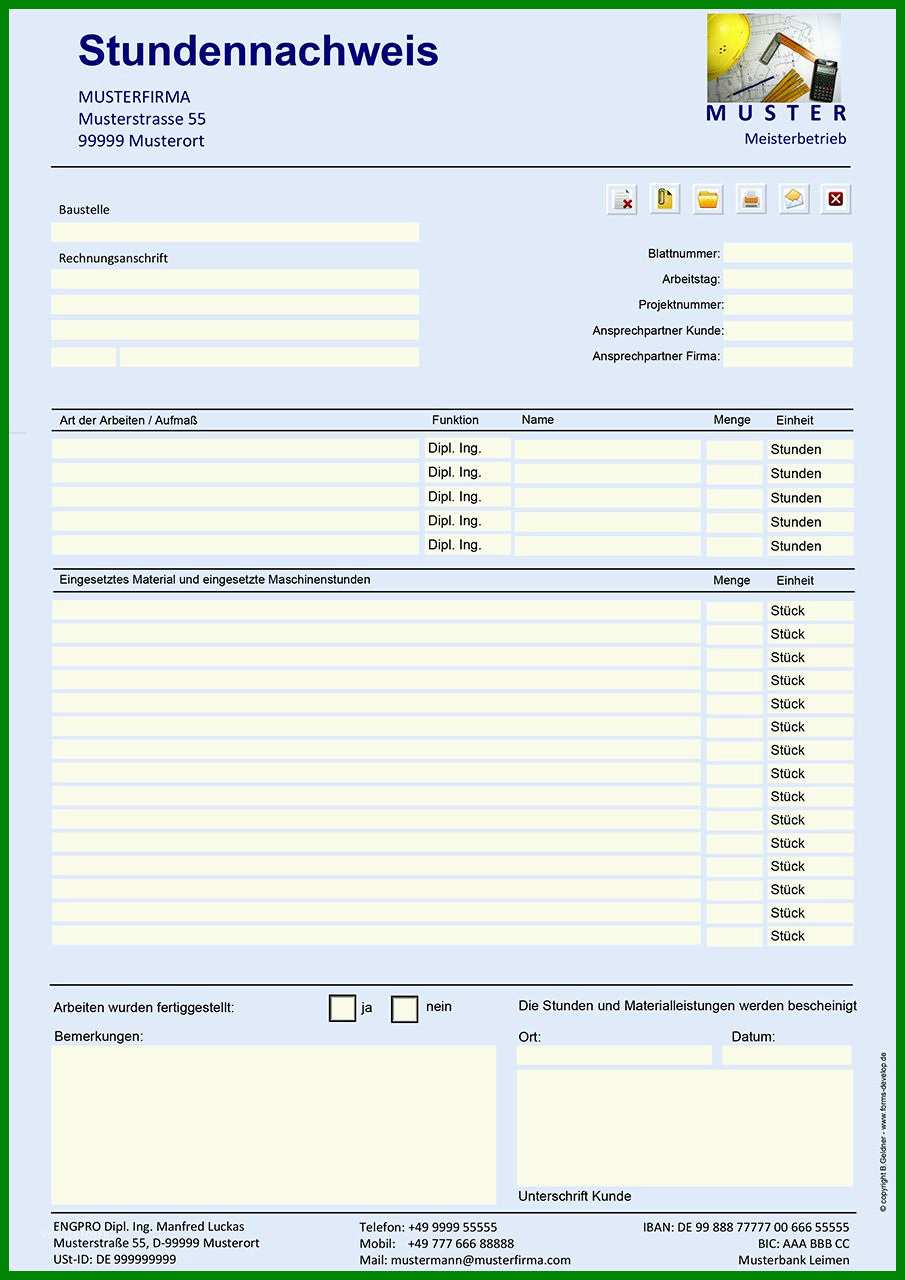Select the "MUSTERFIRMA" company name text
The width and height of the screenshot is (905, 1280).
(x=134, y=97)
